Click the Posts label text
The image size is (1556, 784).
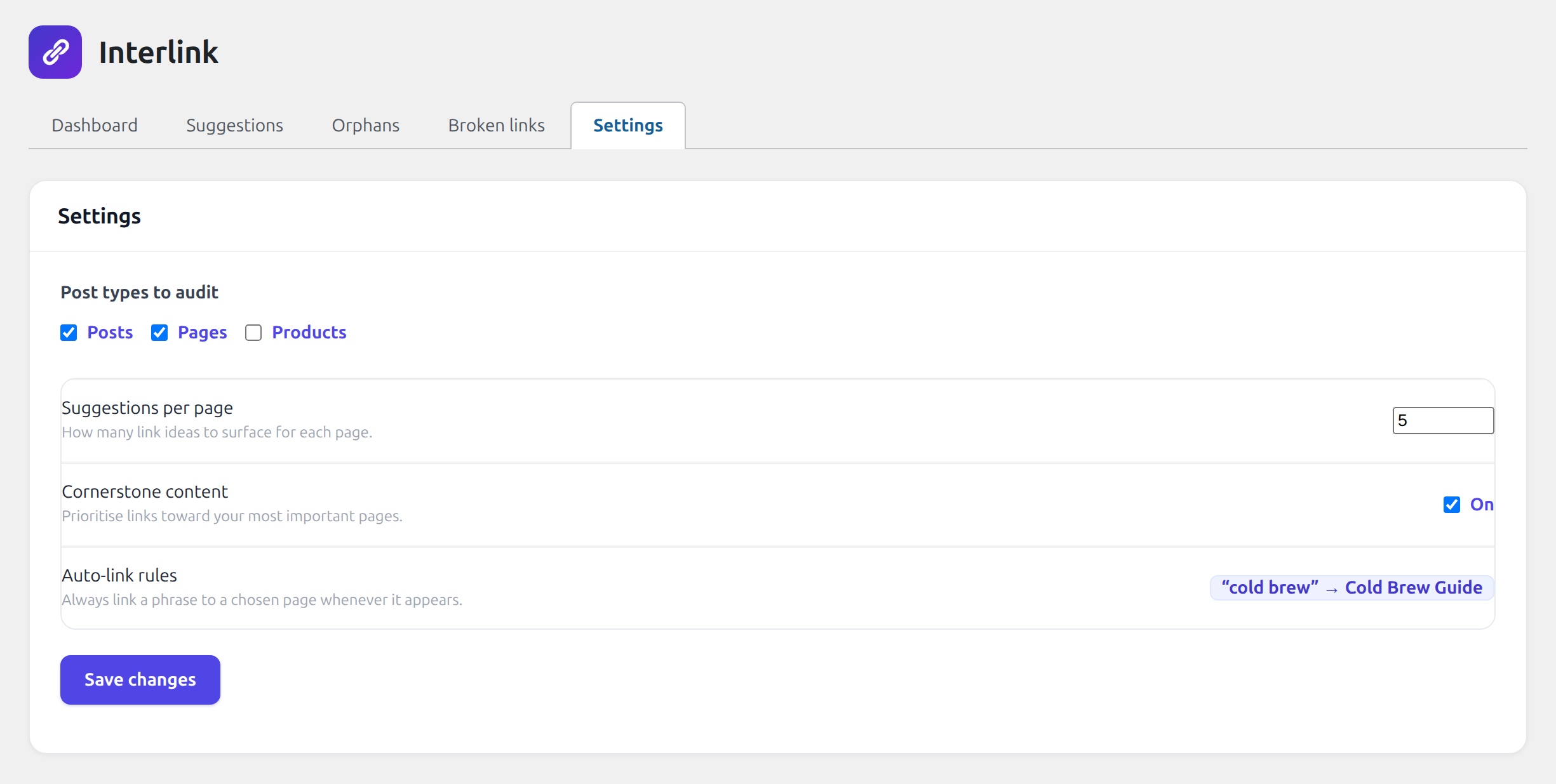pyautogui.click(x=110, y=333)
